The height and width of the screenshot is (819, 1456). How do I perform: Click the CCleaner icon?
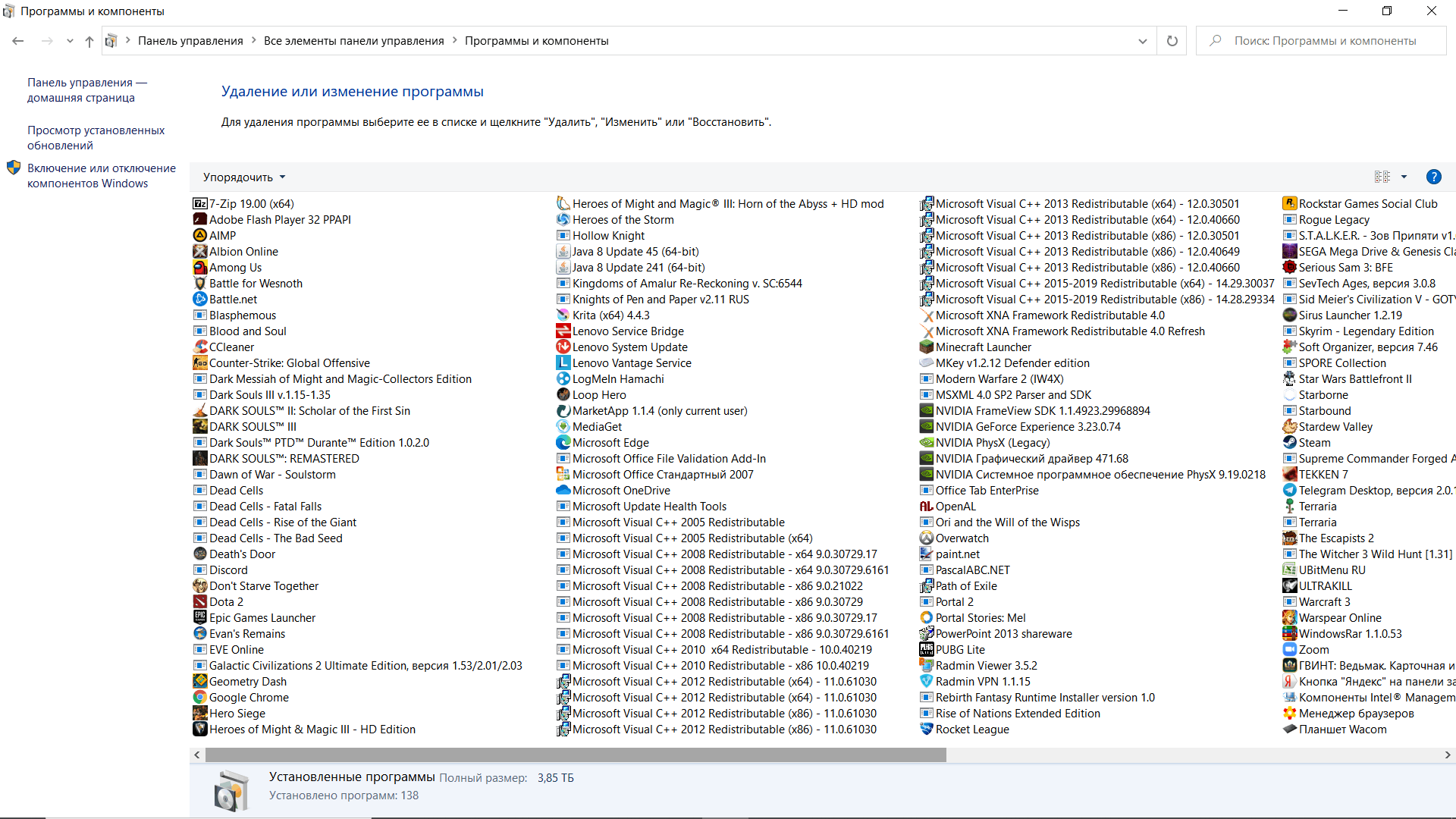[x=200, y=347]
